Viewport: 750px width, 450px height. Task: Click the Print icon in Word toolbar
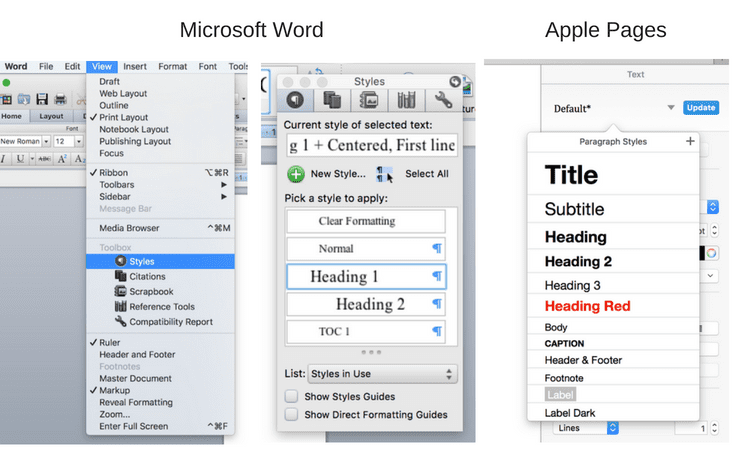[x=60, y=99]
